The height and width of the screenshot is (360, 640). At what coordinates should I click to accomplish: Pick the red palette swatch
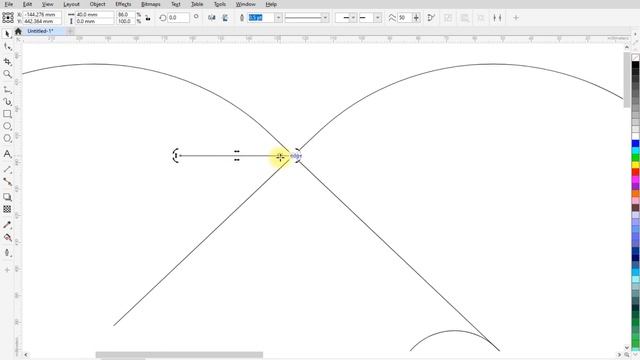coord(636,172)
